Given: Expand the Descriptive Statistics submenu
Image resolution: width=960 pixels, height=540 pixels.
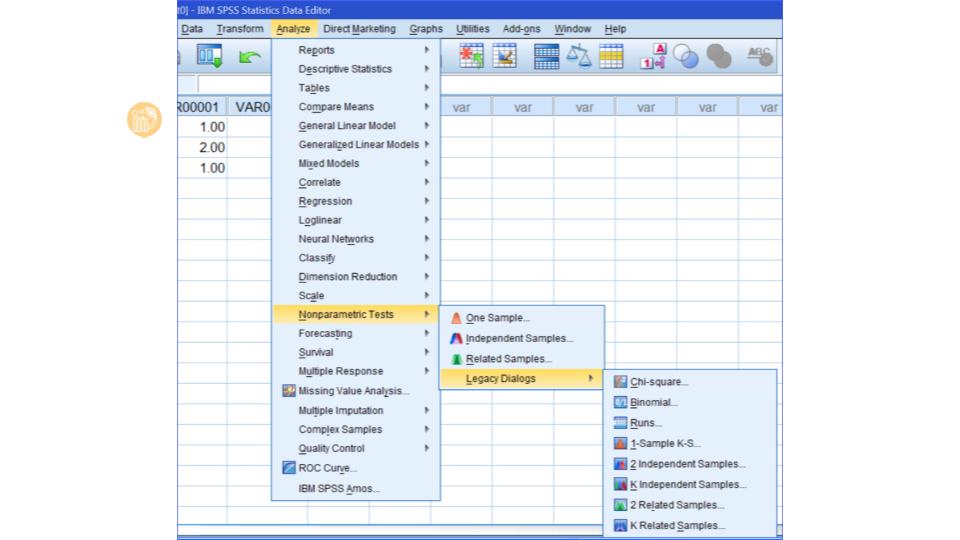Looking at the screenshot, I should click(x=356, y=69).
